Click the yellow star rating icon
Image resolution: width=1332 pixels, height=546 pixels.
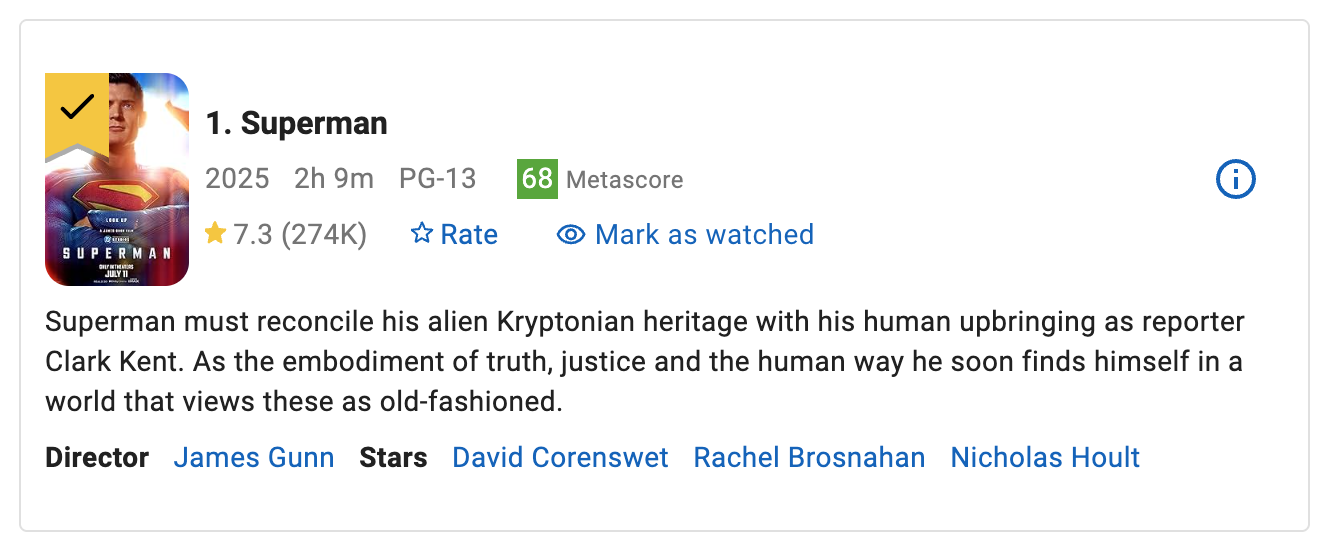[215, 234]
